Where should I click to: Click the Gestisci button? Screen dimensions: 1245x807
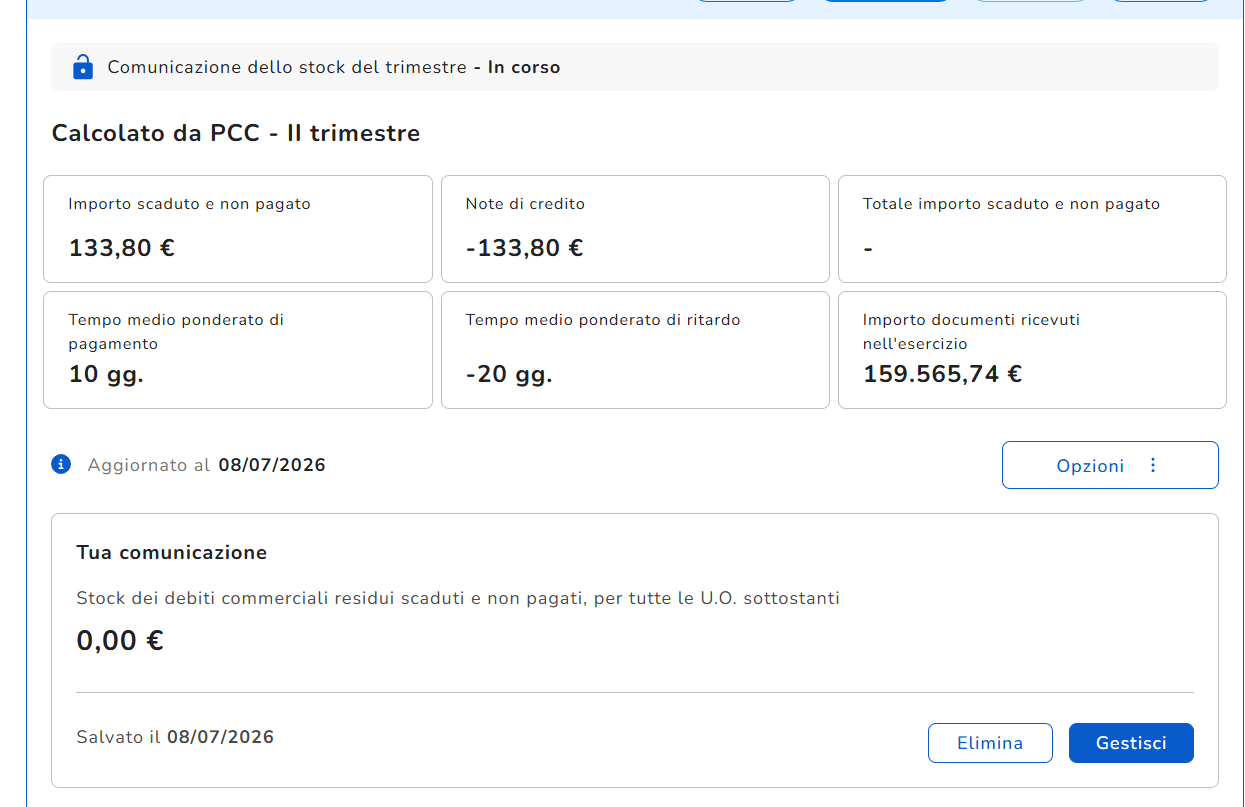pyautogui.click(x=1131, y=743)
